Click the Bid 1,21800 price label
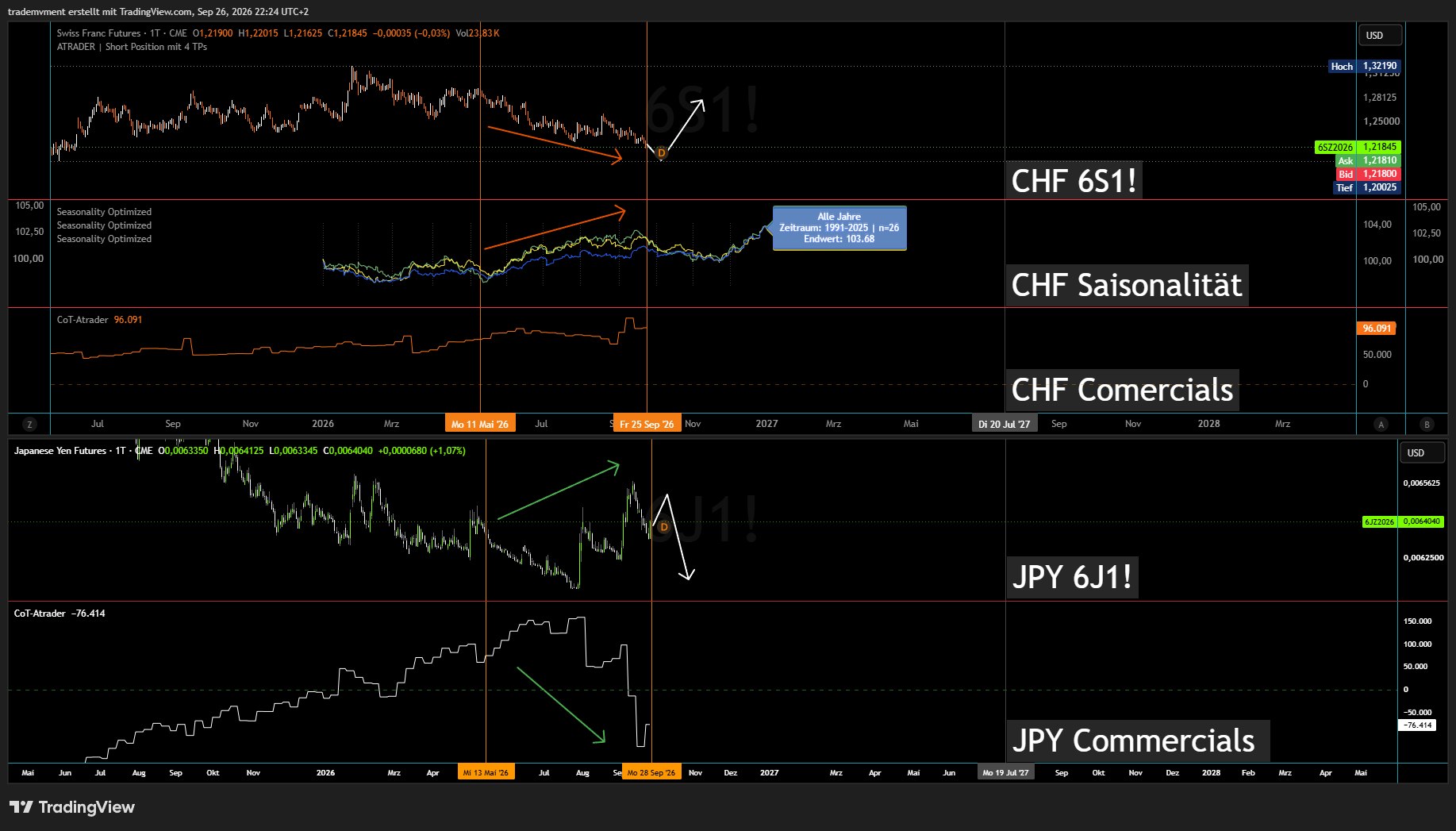 click(1368, 174)
